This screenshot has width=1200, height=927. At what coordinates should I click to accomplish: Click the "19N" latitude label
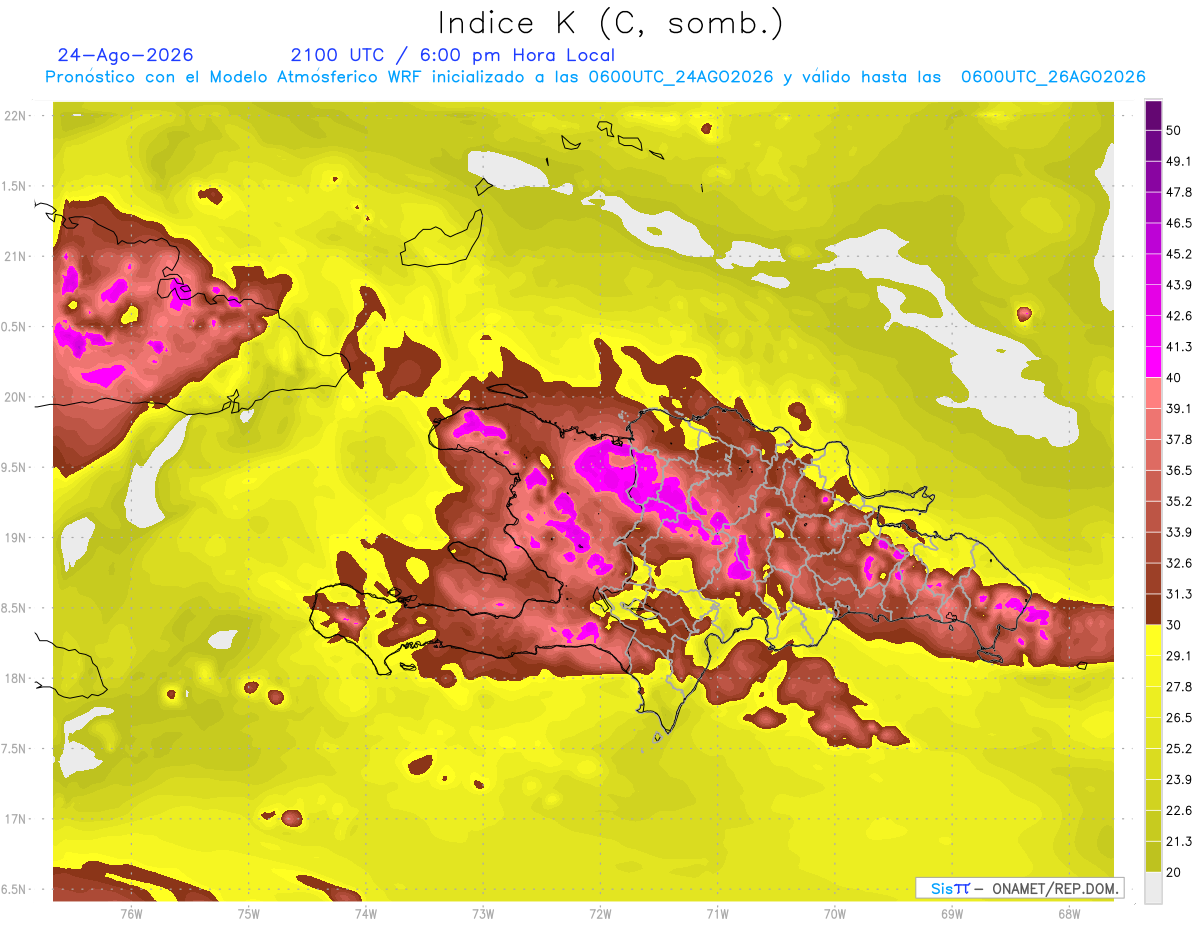pos(17,537)
